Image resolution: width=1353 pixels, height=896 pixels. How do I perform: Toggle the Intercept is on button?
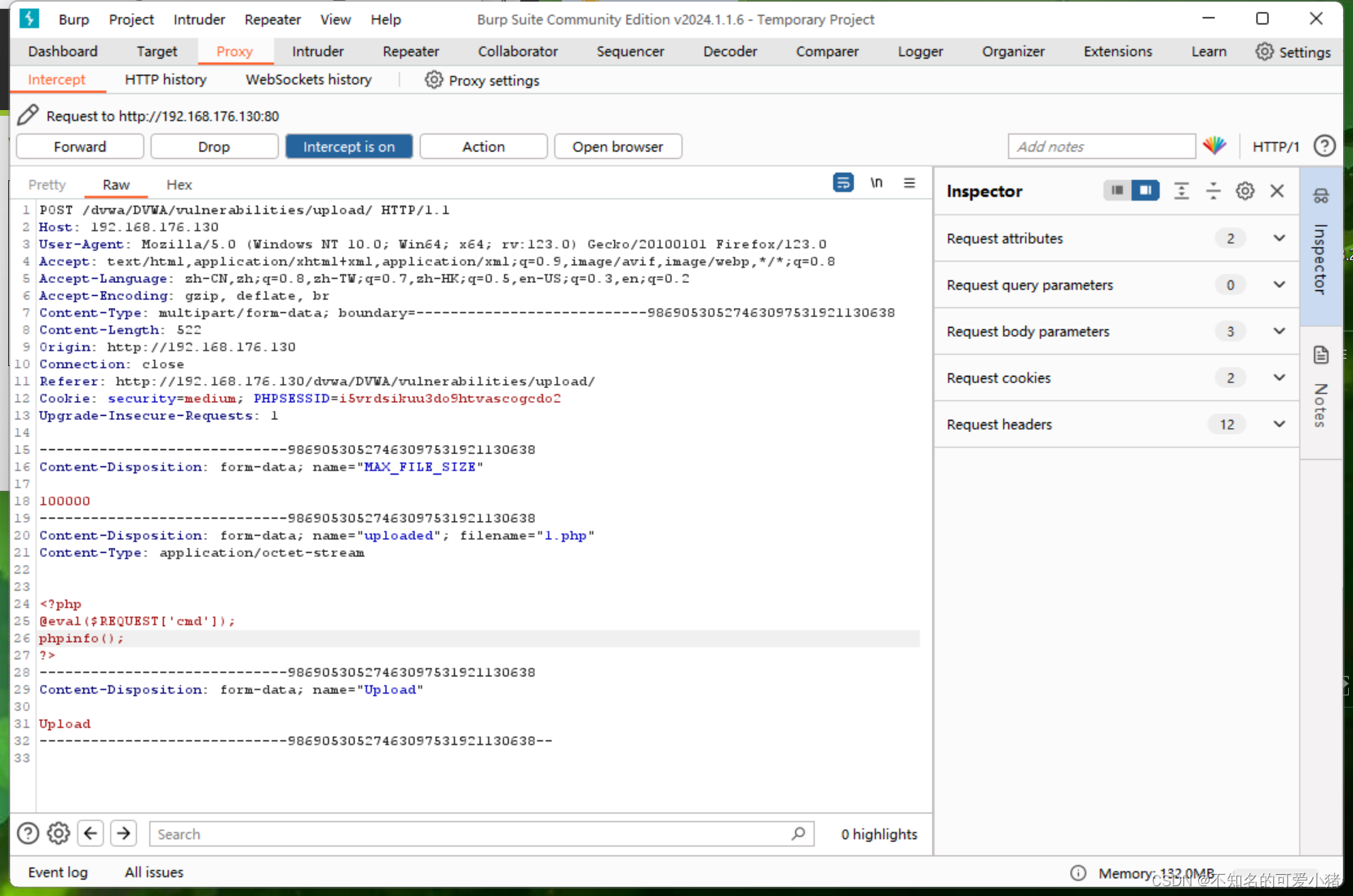click(x=349, y=147)
